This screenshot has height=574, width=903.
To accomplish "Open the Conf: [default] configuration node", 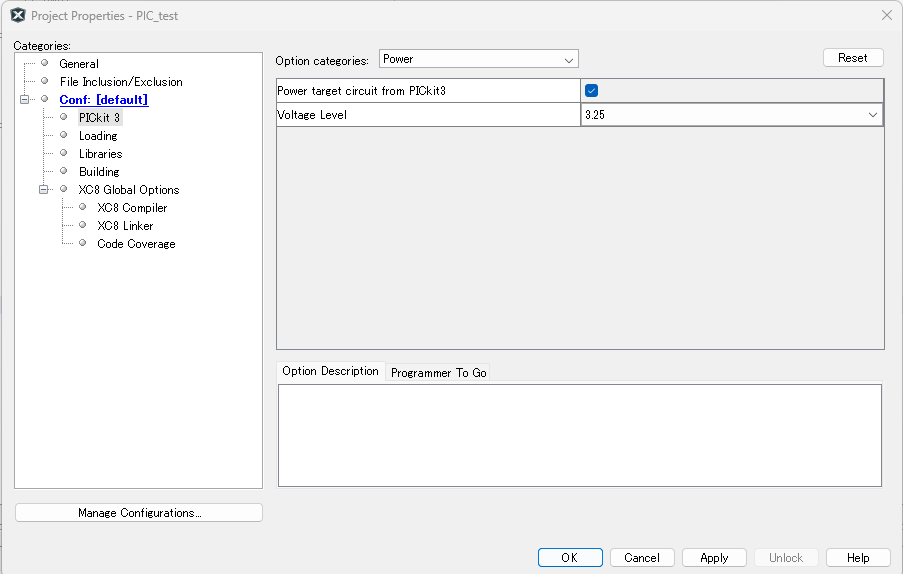I will point(103,100).
